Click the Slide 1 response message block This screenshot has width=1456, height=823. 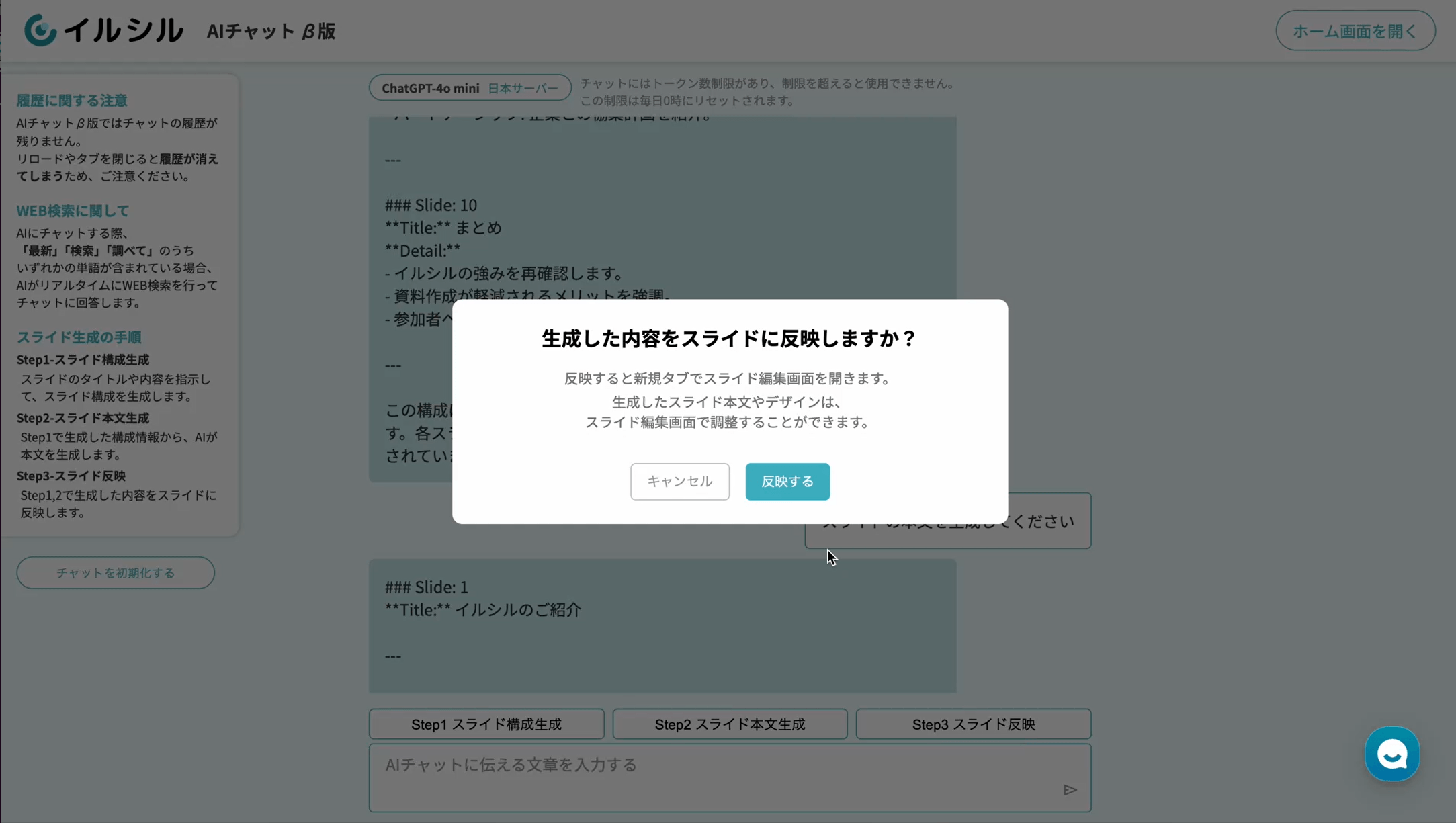(x=662, y=625)
